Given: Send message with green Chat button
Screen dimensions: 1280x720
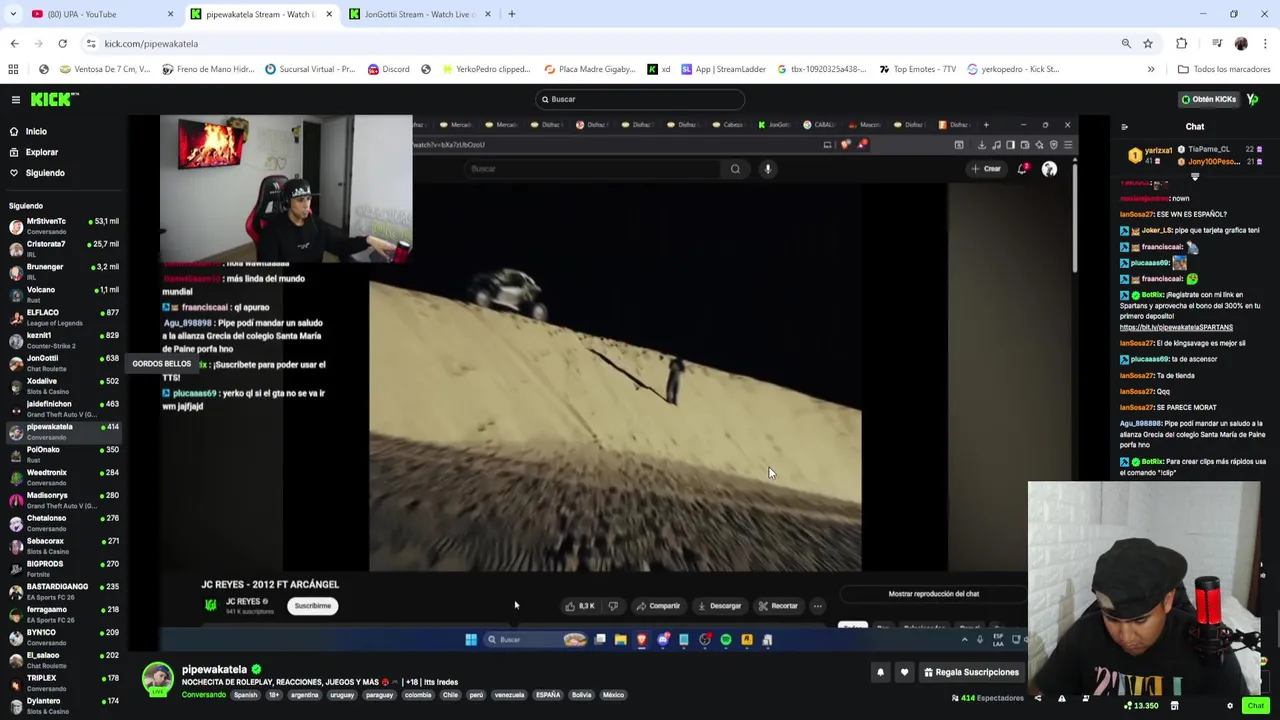Looking at the screenshot, I should [1255, 706].
